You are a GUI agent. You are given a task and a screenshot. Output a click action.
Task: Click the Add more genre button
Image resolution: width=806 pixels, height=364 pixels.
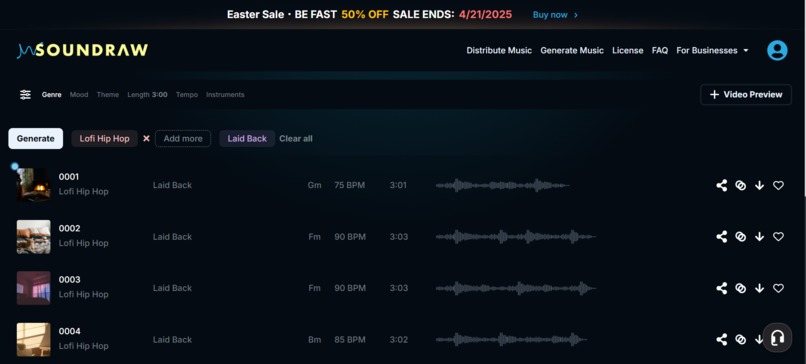pyautogui.click(x=182, y=138)
